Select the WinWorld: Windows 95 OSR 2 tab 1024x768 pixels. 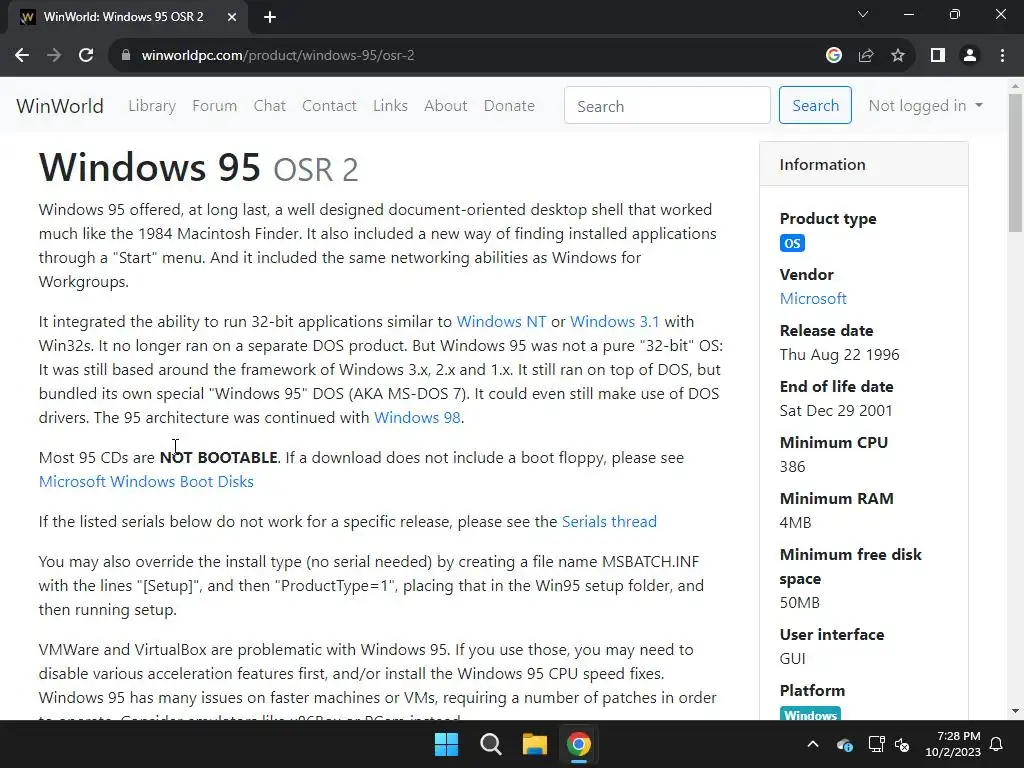[x=123, y=18]
